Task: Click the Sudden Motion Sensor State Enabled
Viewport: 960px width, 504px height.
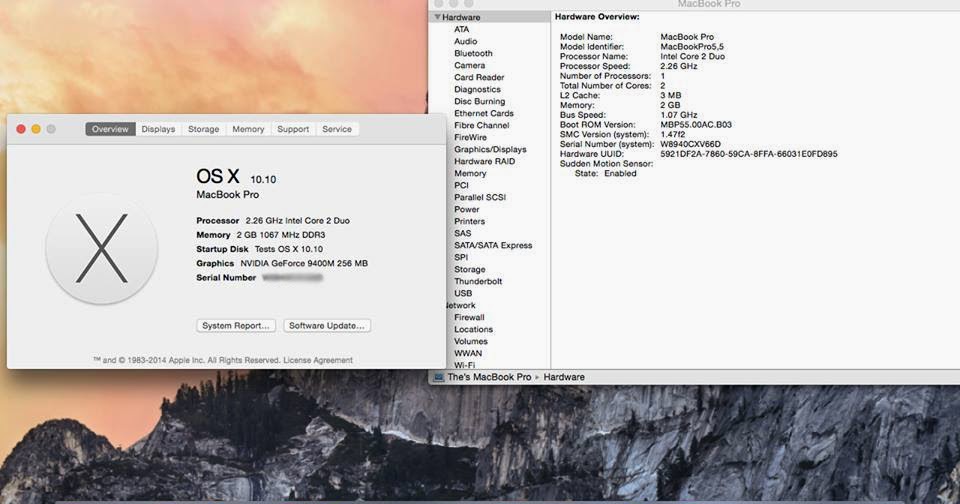Action: pos(620,173)
